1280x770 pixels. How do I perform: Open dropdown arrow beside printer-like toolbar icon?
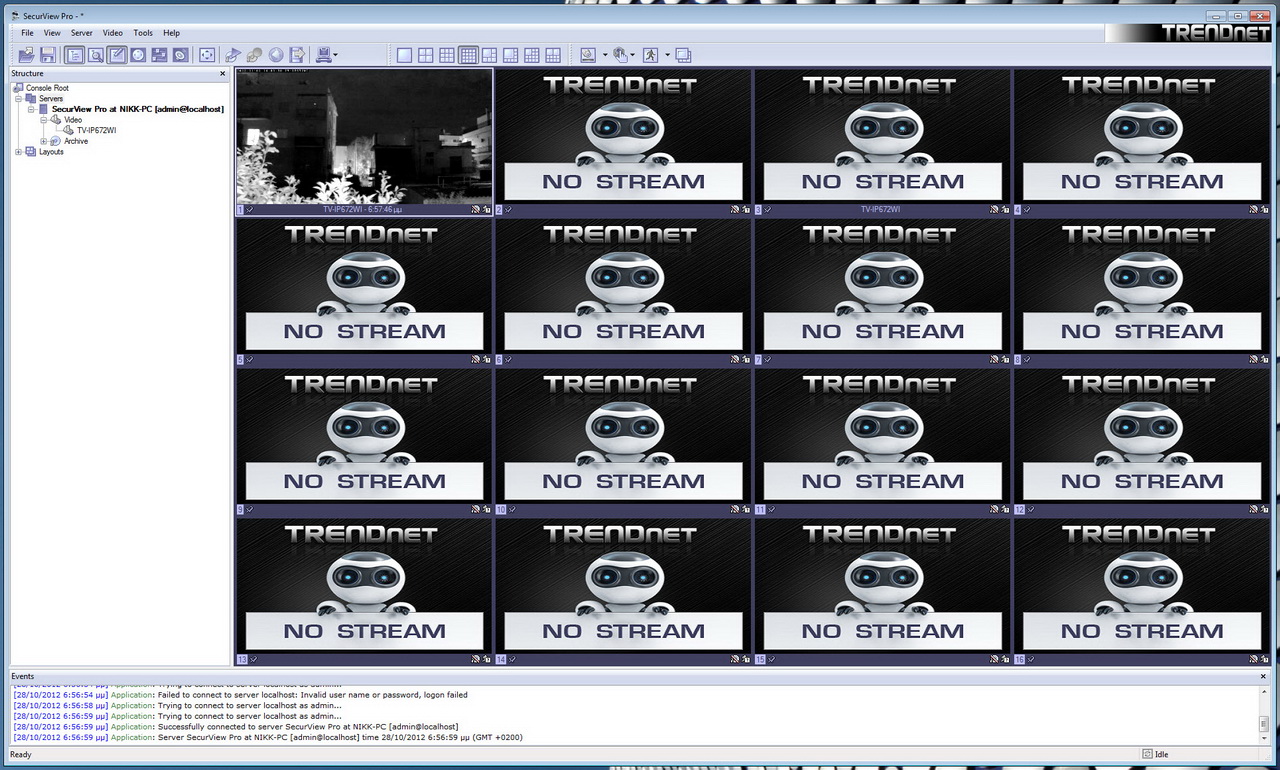tap(335, 55)
